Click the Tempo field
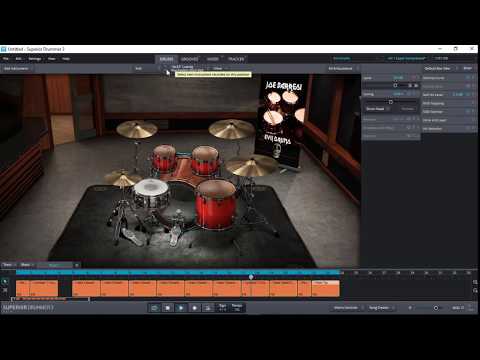Viewport: 480px width, 360px height. tap(237, 307)
